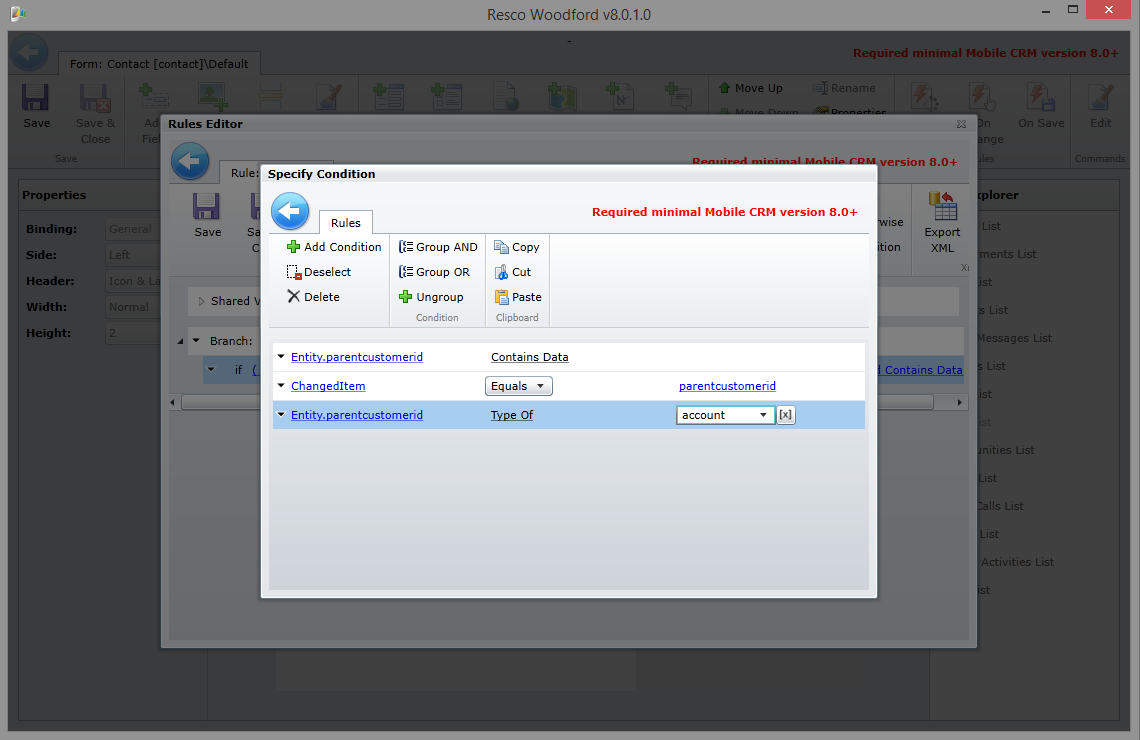Delete the selected condition
Image resolution: width=1140 pixels, height=740 pixels.
coord(313,297)
